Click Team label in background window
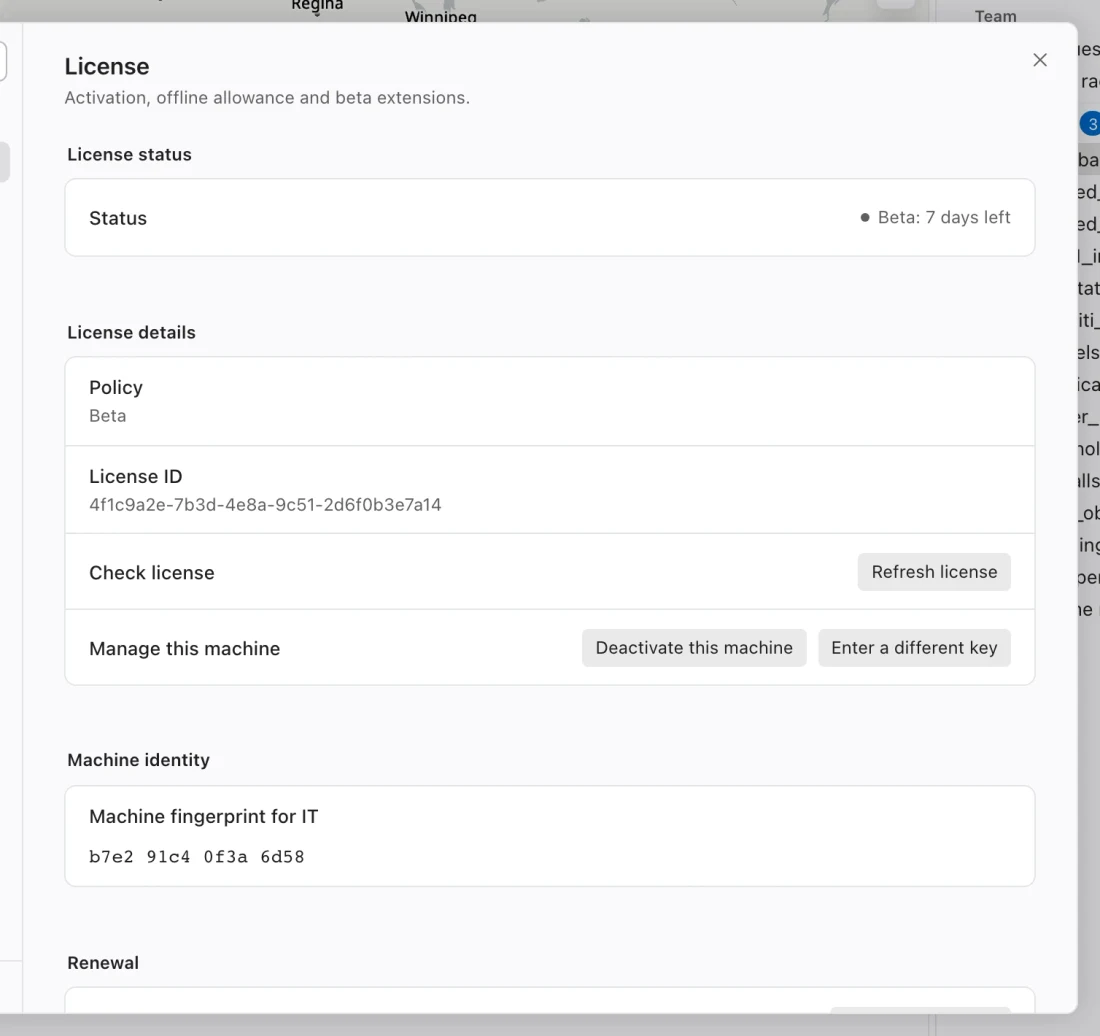Viewport: 1100px width, 1036px height. pos(995,15)
